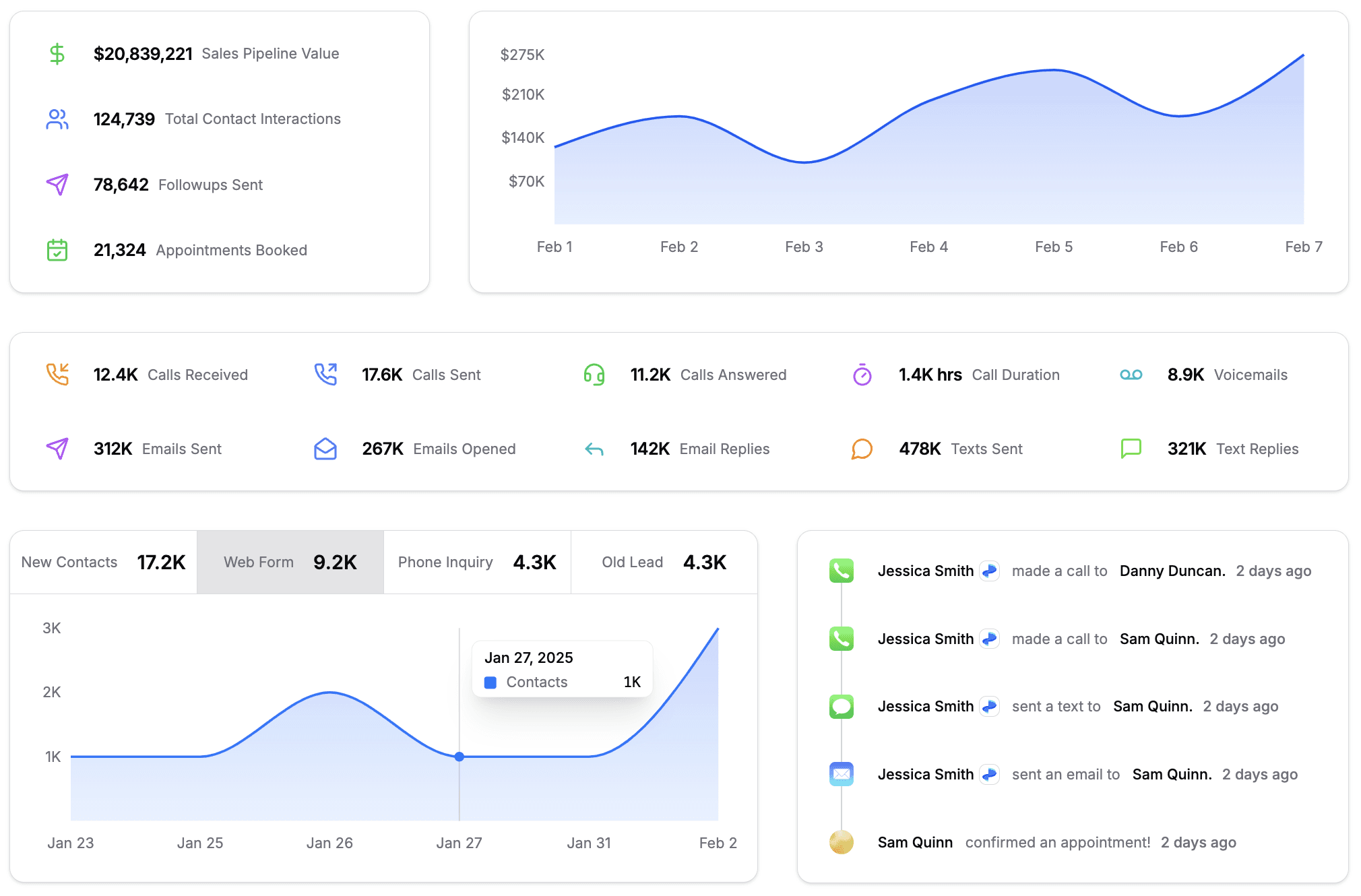Click the Calls Received phone icon

coord(57,375)
